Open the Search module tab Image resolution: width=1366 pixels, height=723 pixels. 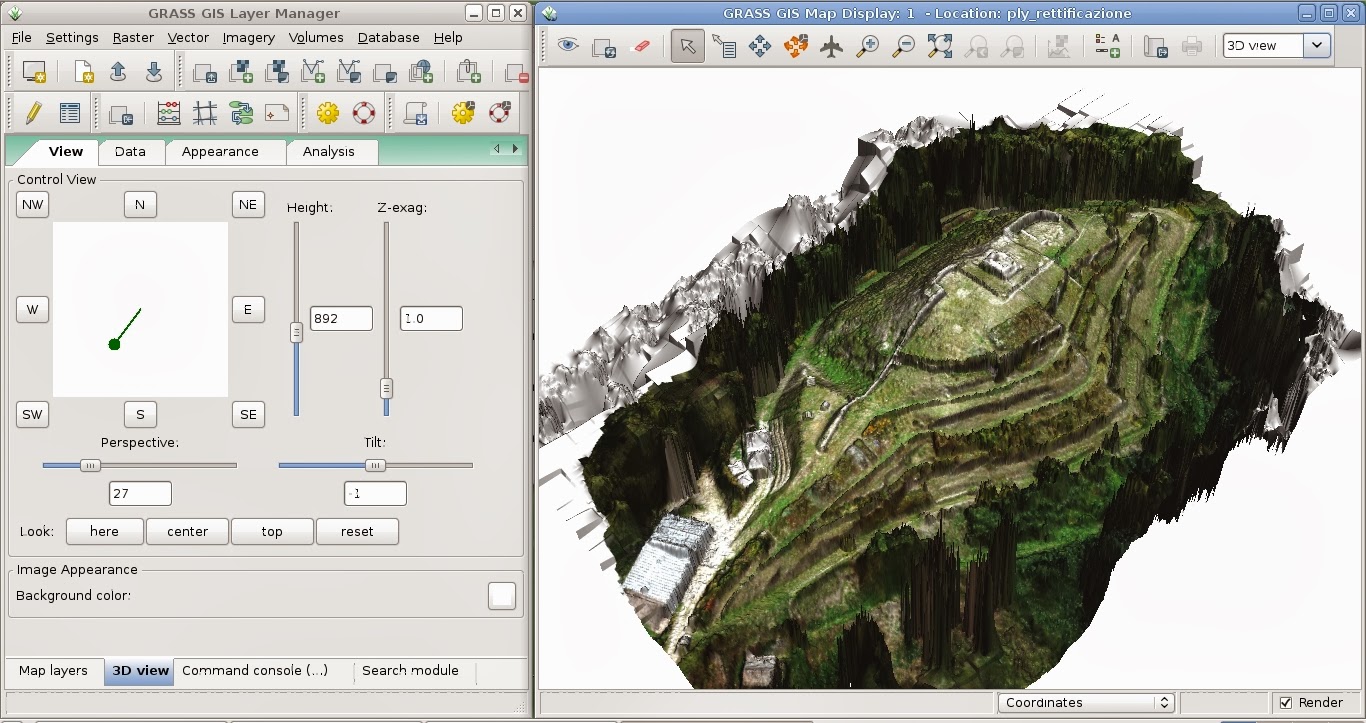[x=410, y=670]
